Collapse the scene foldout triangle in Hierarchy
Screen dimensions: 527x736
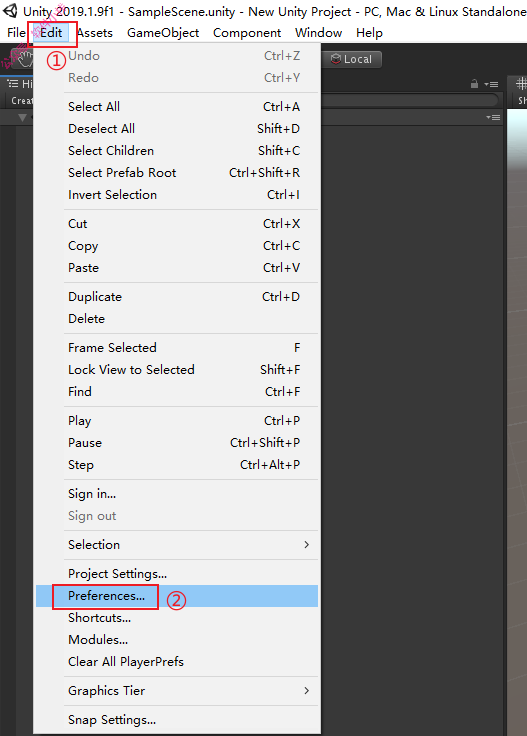(x=22, y=117)
